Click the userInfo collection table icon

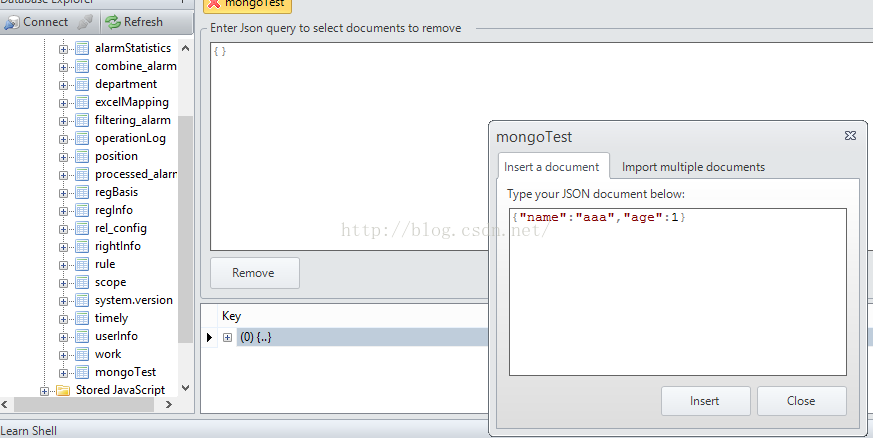[82, 336]
